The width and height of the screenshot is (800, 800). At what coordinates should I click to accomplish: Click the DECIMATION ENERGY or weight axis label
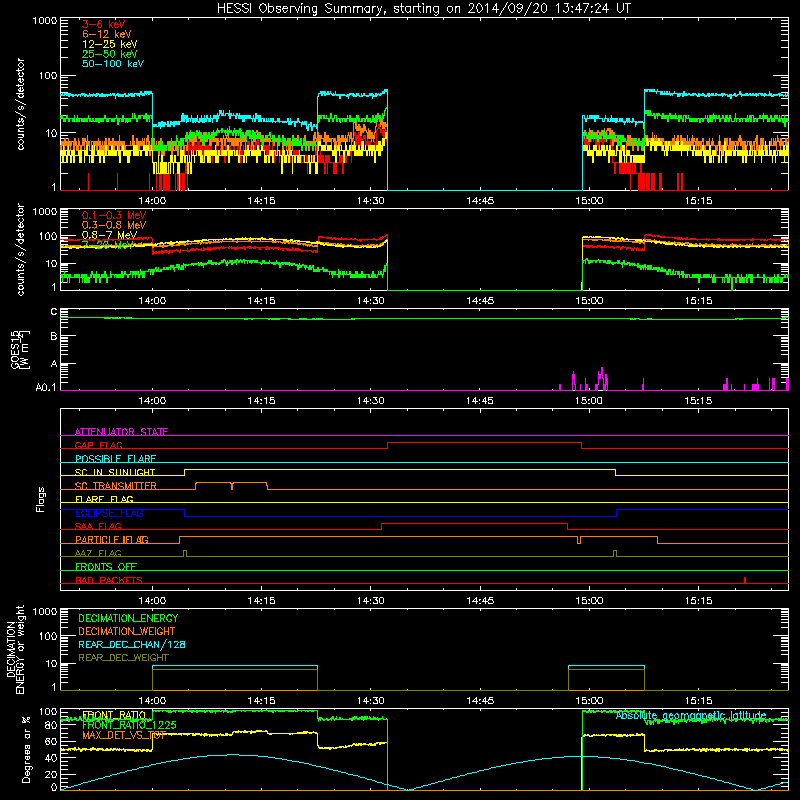15,649
